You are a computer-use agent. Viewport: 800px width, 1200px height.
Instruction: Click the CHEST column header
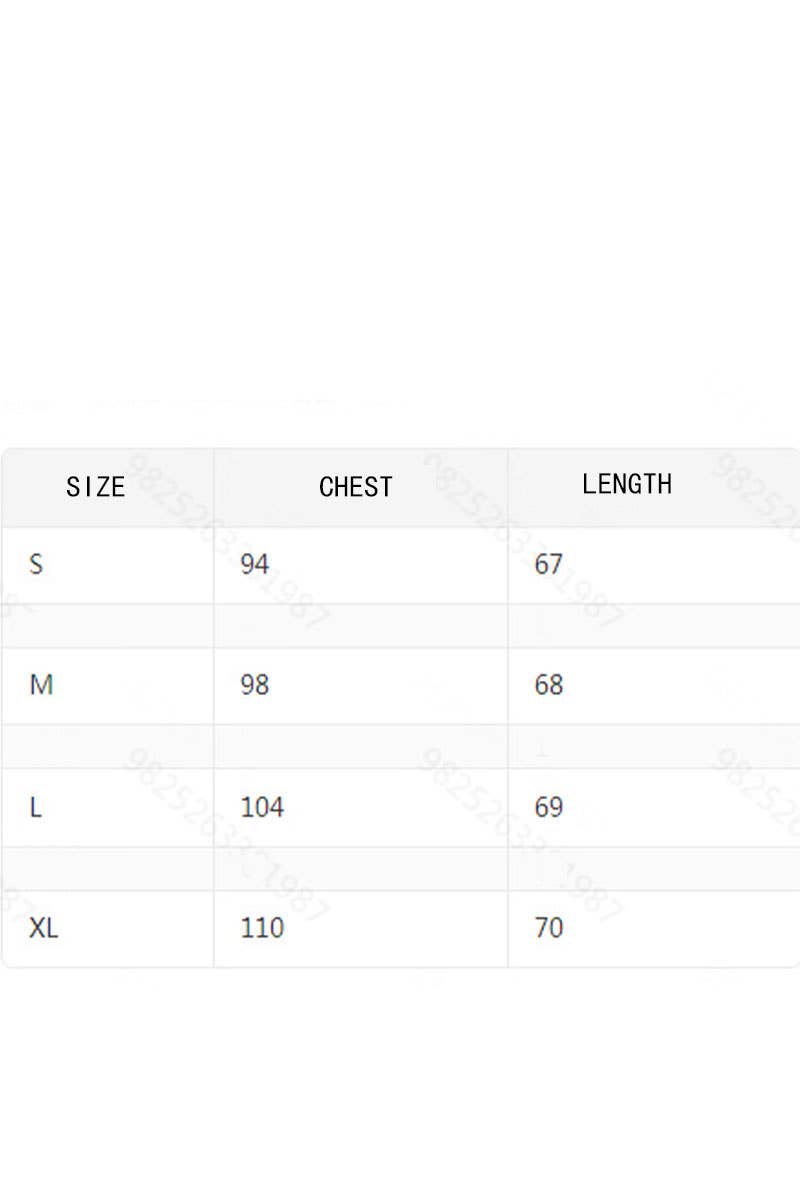click(356, 487)
